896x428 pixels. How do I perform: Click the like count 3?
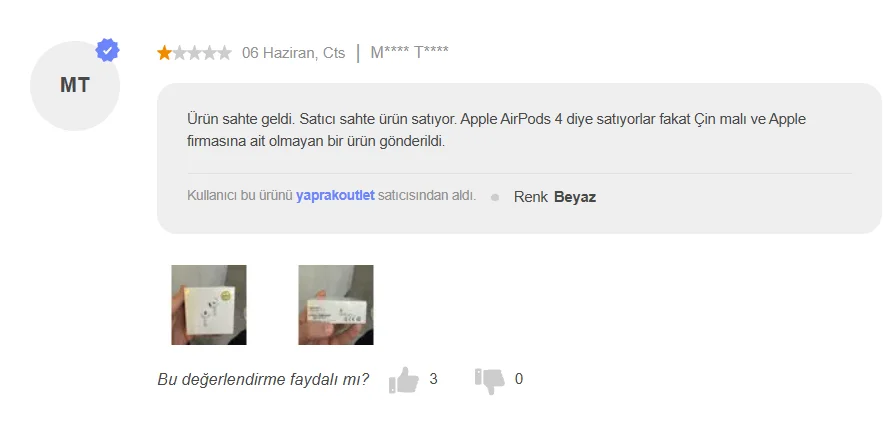[433, 379]
